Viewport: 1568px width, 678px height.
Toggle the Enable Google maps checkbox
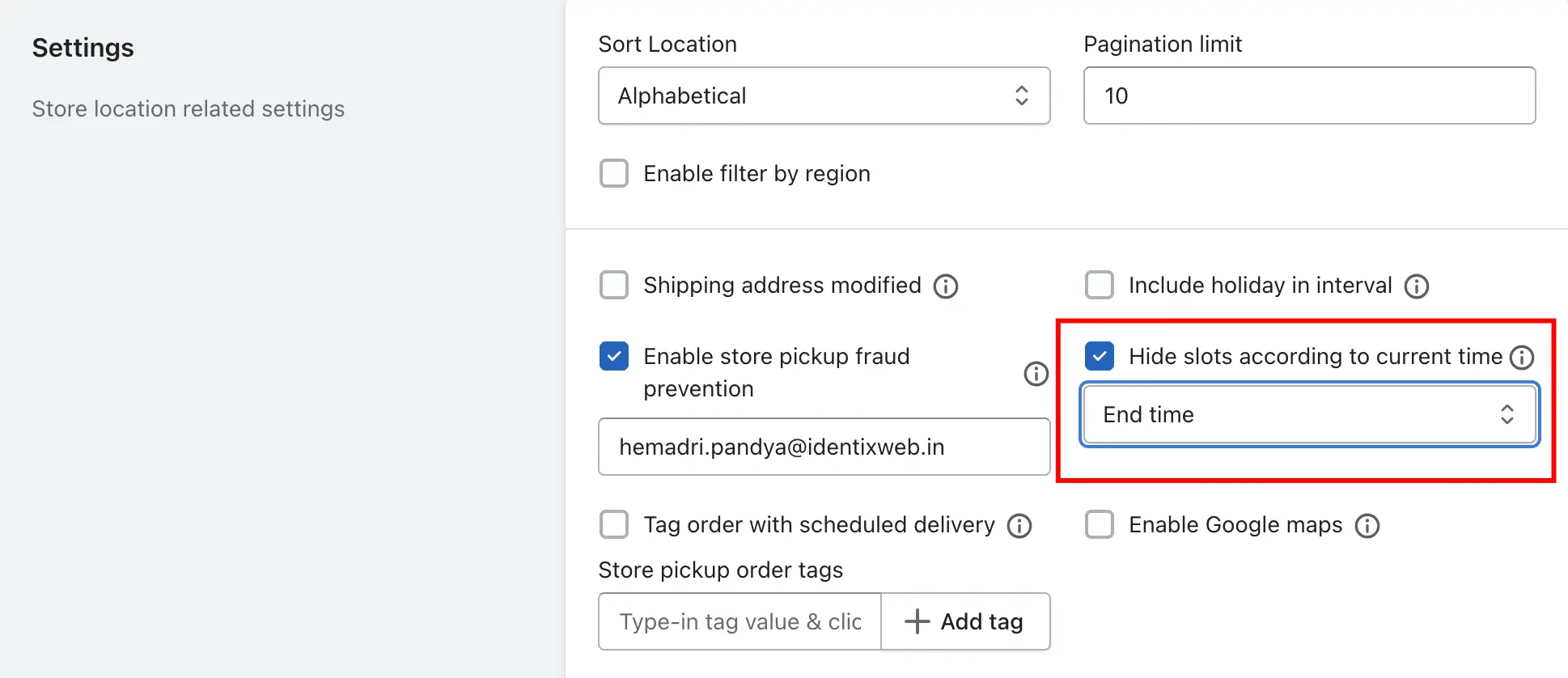tap(1100, 524)
